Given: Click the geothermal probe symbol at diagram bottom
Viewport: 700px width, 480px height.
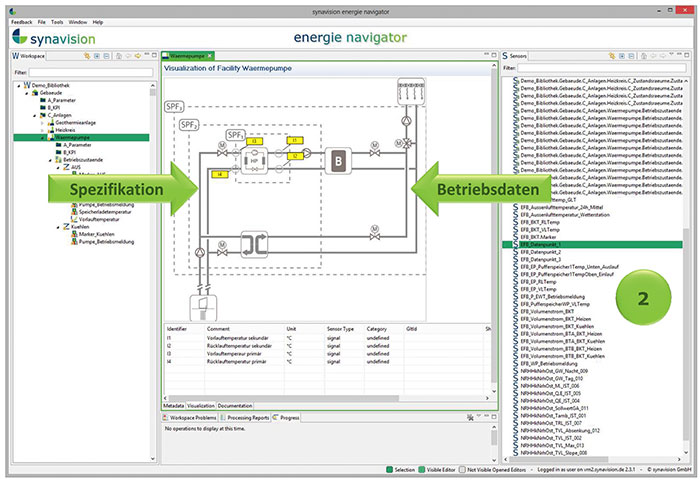Looking at the screenshot, I should coord(203,307).
